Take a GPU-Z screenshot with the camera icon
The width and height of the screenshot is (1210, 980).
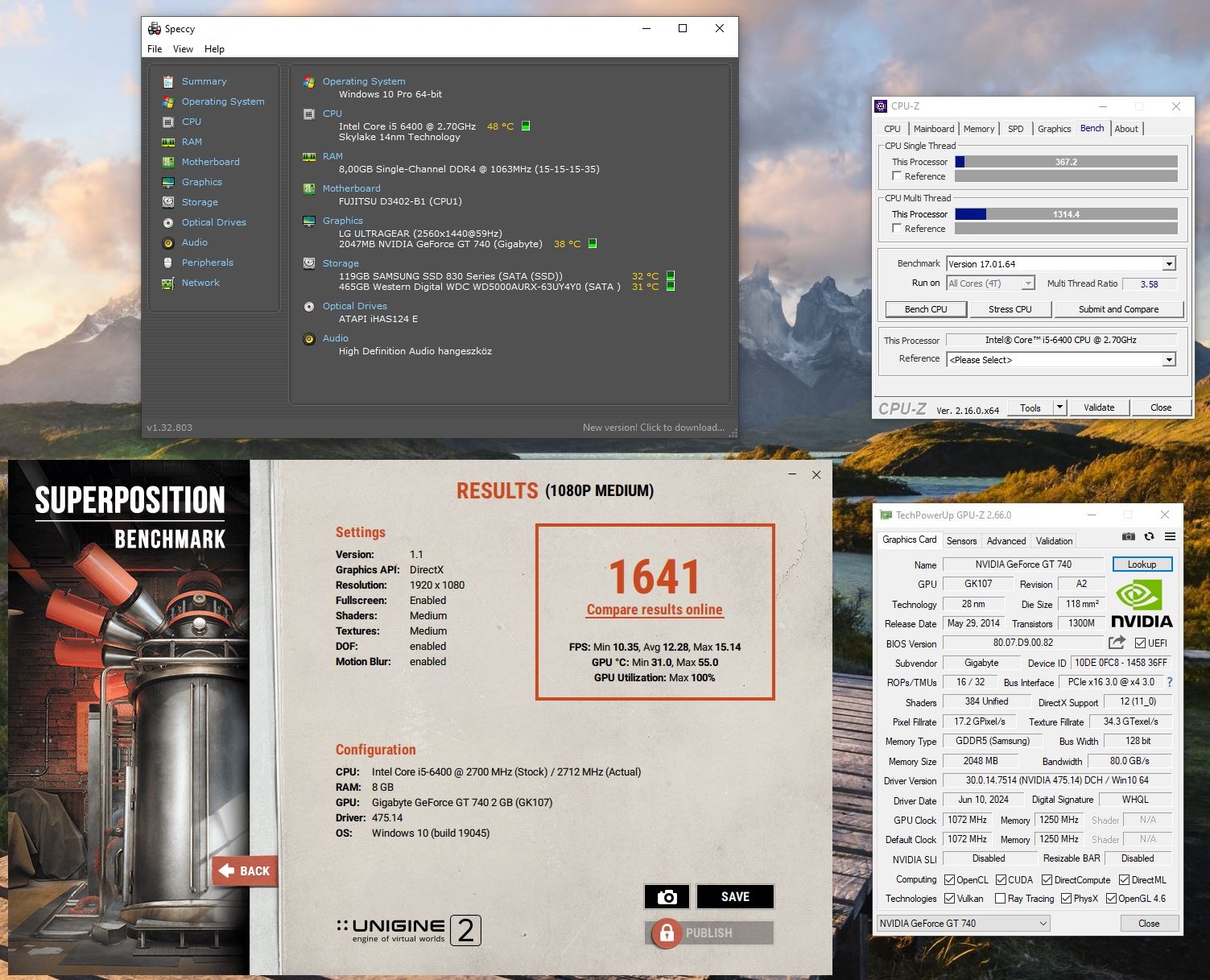tap(1129, 536)
